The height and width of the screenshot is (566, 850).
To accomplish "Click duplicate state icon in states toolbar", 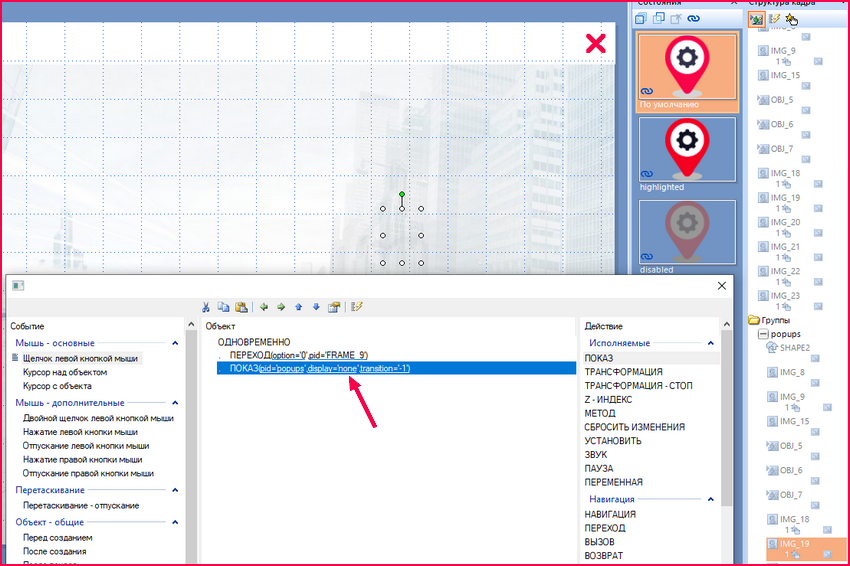I will pyautogui.click(x=659, y=18).
